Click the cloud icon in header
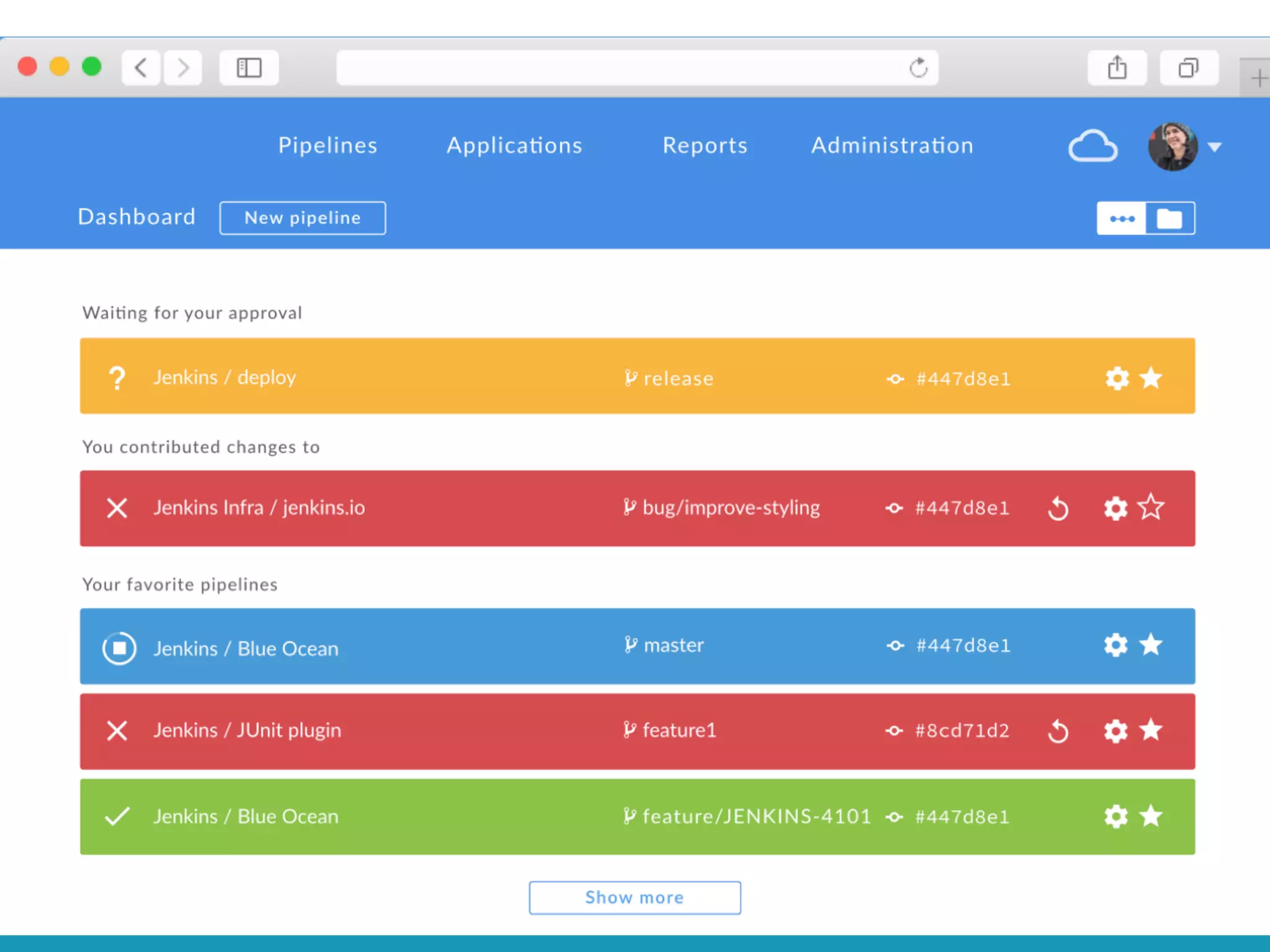This screenshot has width=1270, height=952. [x=1093, y=146]
